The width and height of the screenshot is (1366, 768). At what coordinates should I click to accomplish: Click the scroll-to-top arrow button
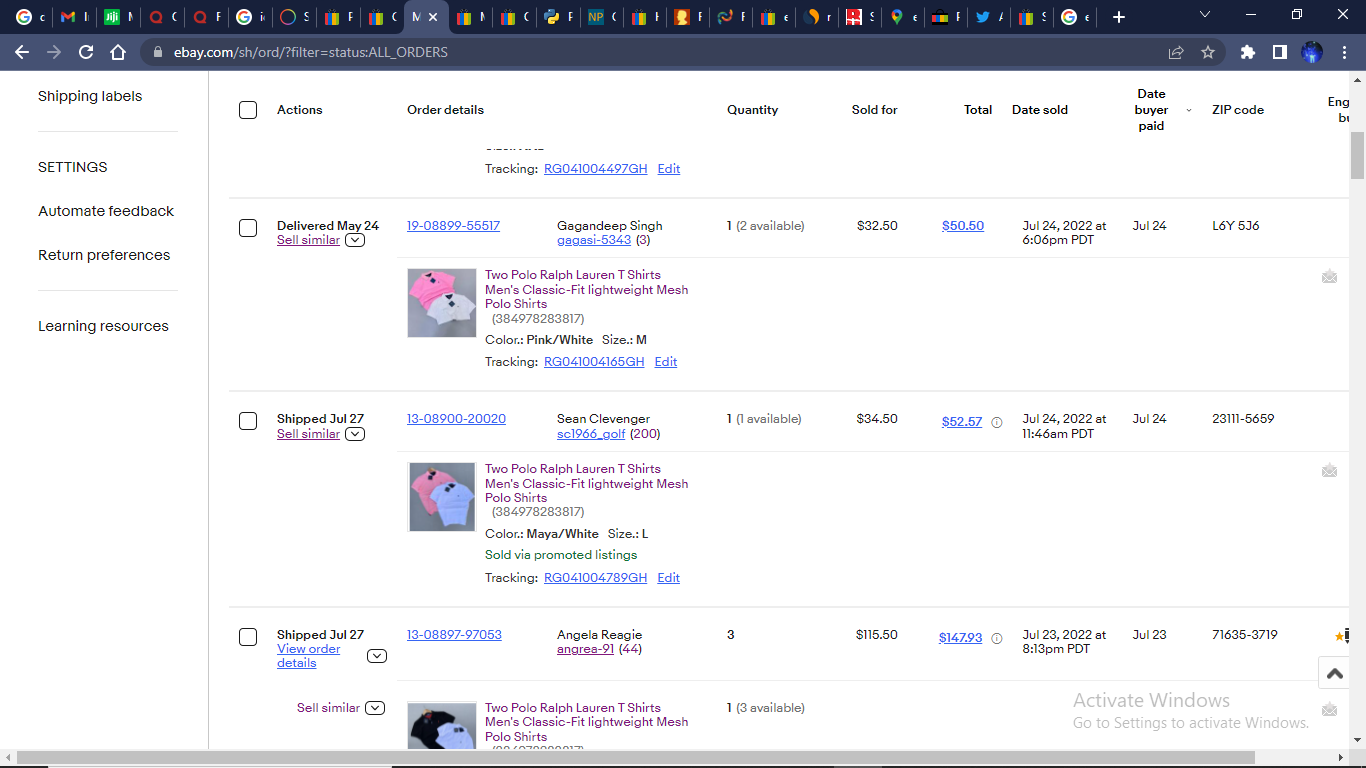[1335, 674]
